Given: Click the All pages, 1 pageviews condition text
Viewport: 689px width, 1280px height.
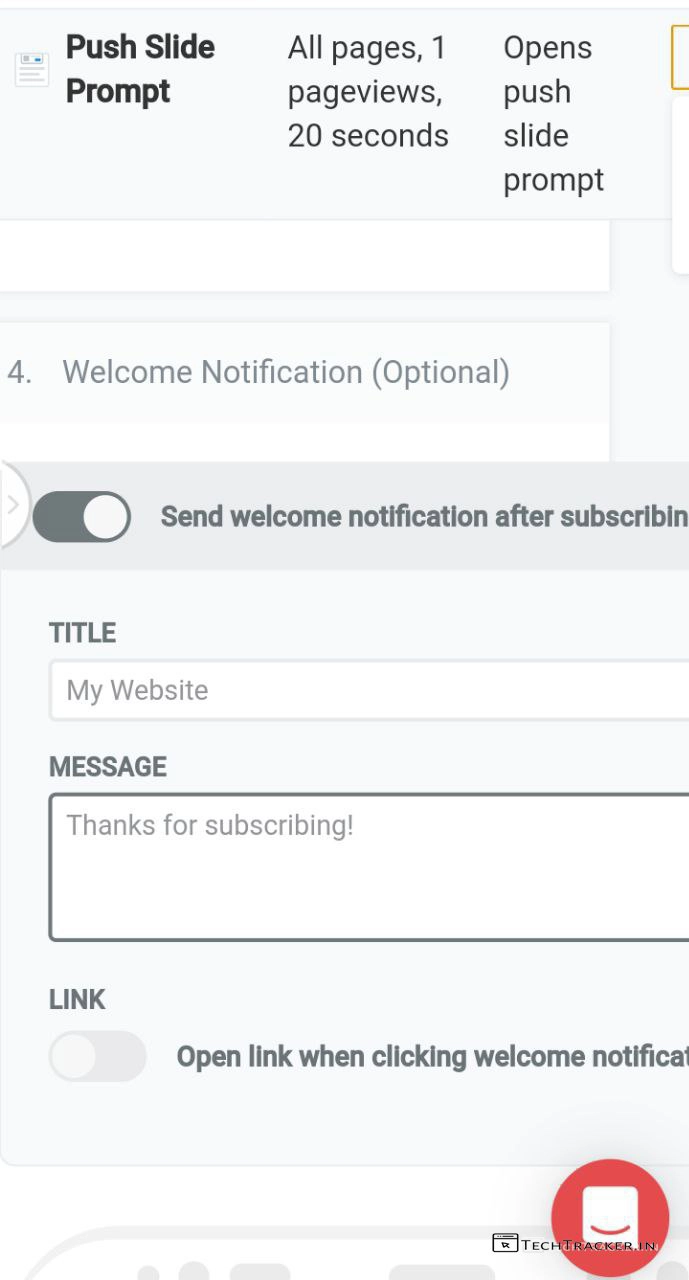Looking at the screenshot, I should (368, 91).
